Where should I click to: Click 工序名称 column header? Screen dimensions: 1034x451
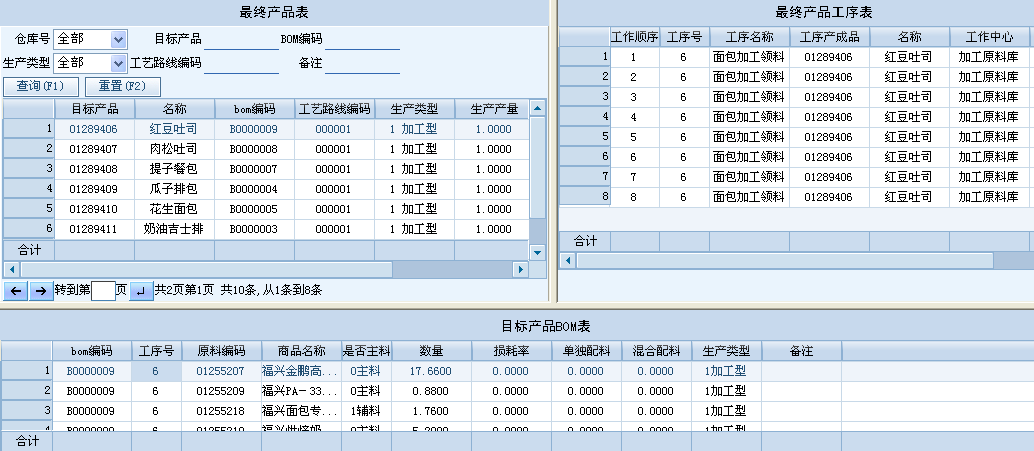(750, 37)
